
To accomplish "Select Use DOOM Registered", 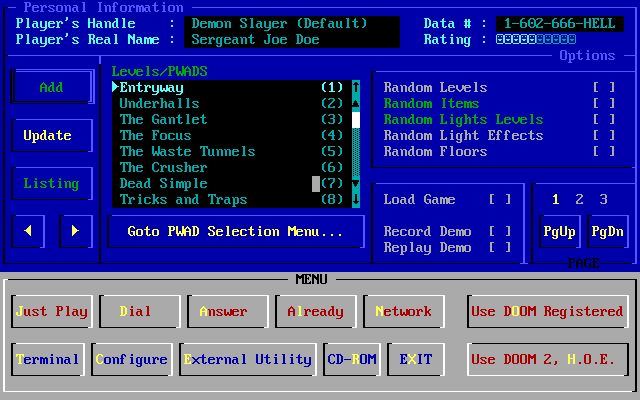I will point(548,311).
